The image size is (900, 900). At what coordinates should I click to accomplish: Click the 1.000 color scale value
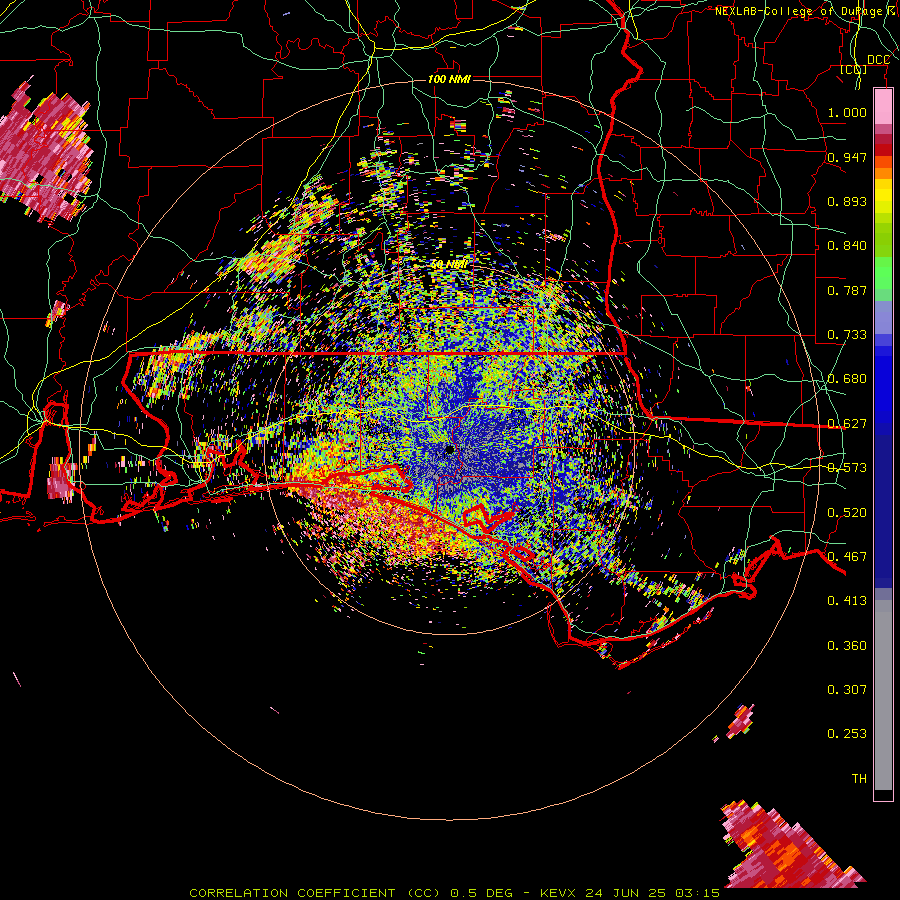pyautogui.click(x=847, y=112)
